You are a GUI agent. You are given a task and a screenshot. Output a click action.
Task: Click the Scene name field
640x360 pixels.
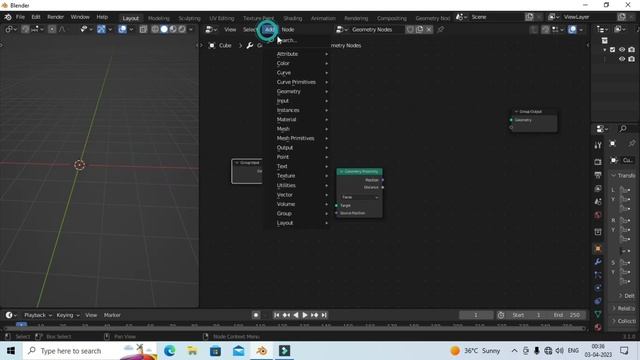[x=496, y=17]
